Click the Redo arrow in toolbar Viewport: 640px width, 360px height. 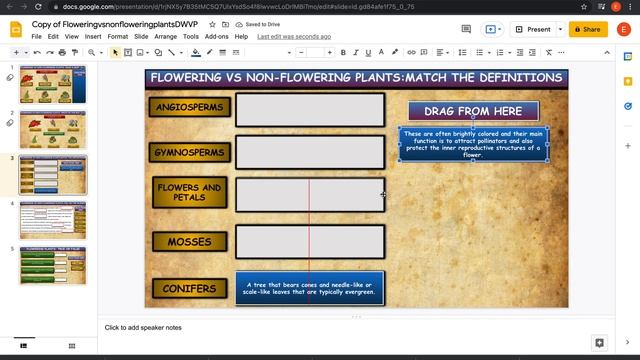(50, 53)
